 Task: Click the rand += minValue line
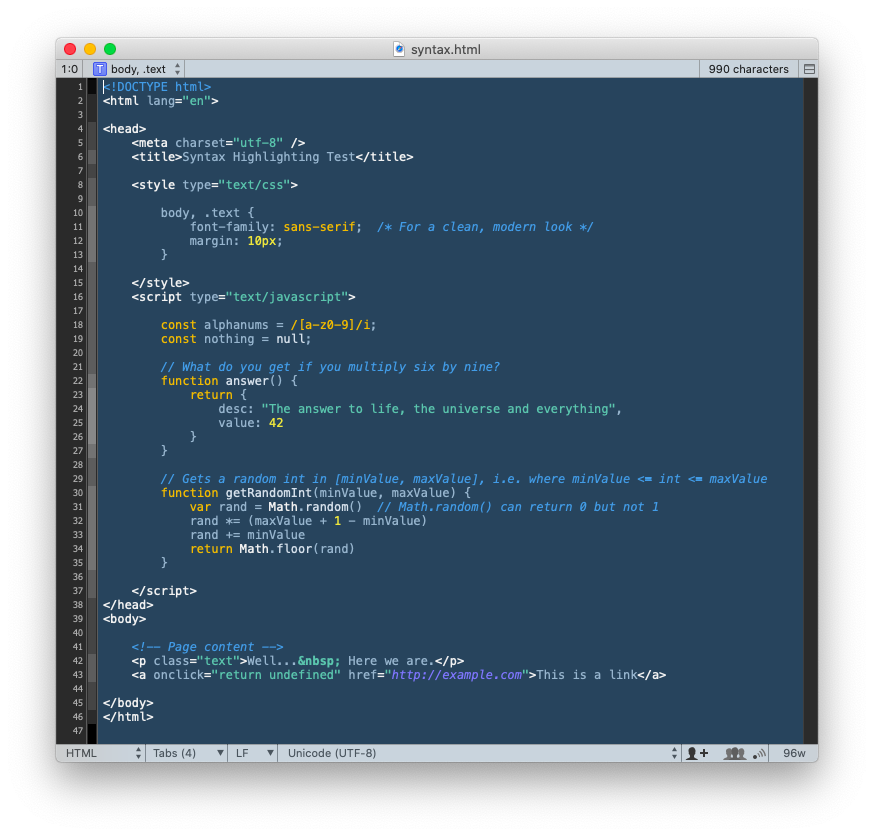(247, 535)
